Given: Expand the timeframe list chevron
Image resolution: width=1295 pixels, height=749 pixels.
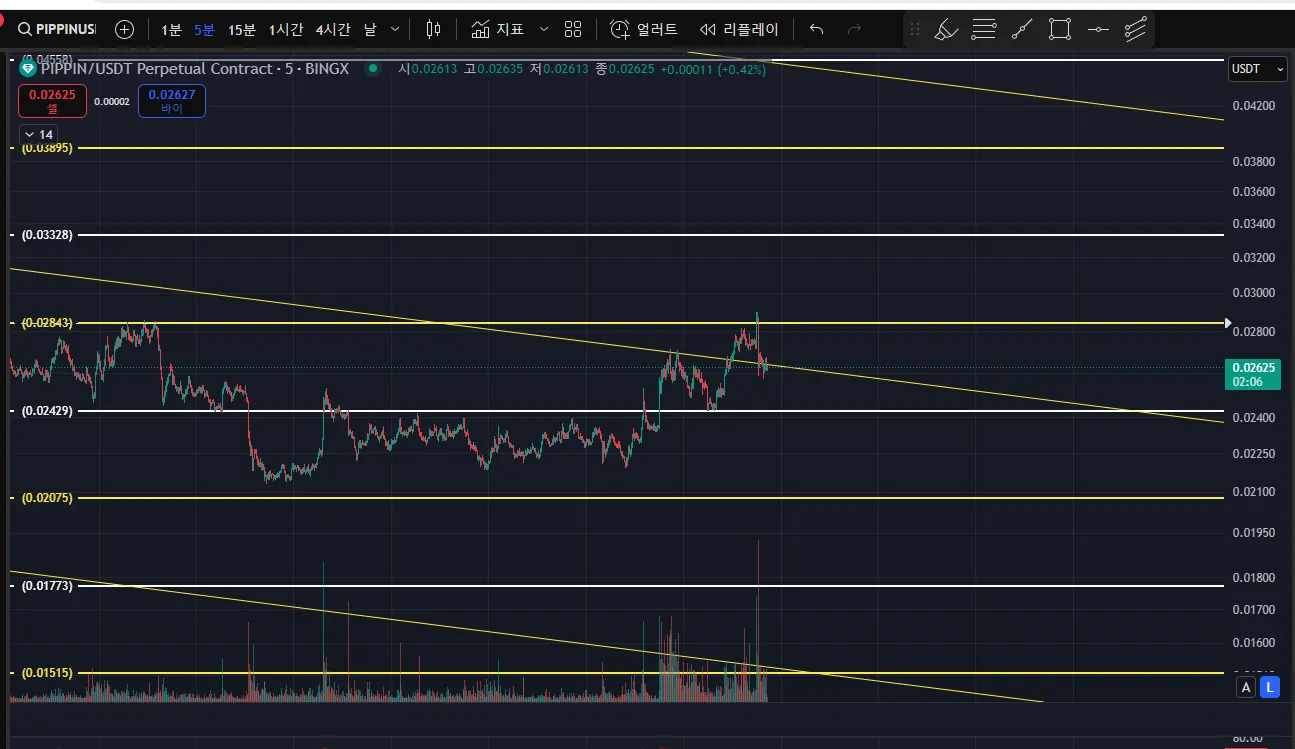Looking at the screenshot, I should (395, 30).
